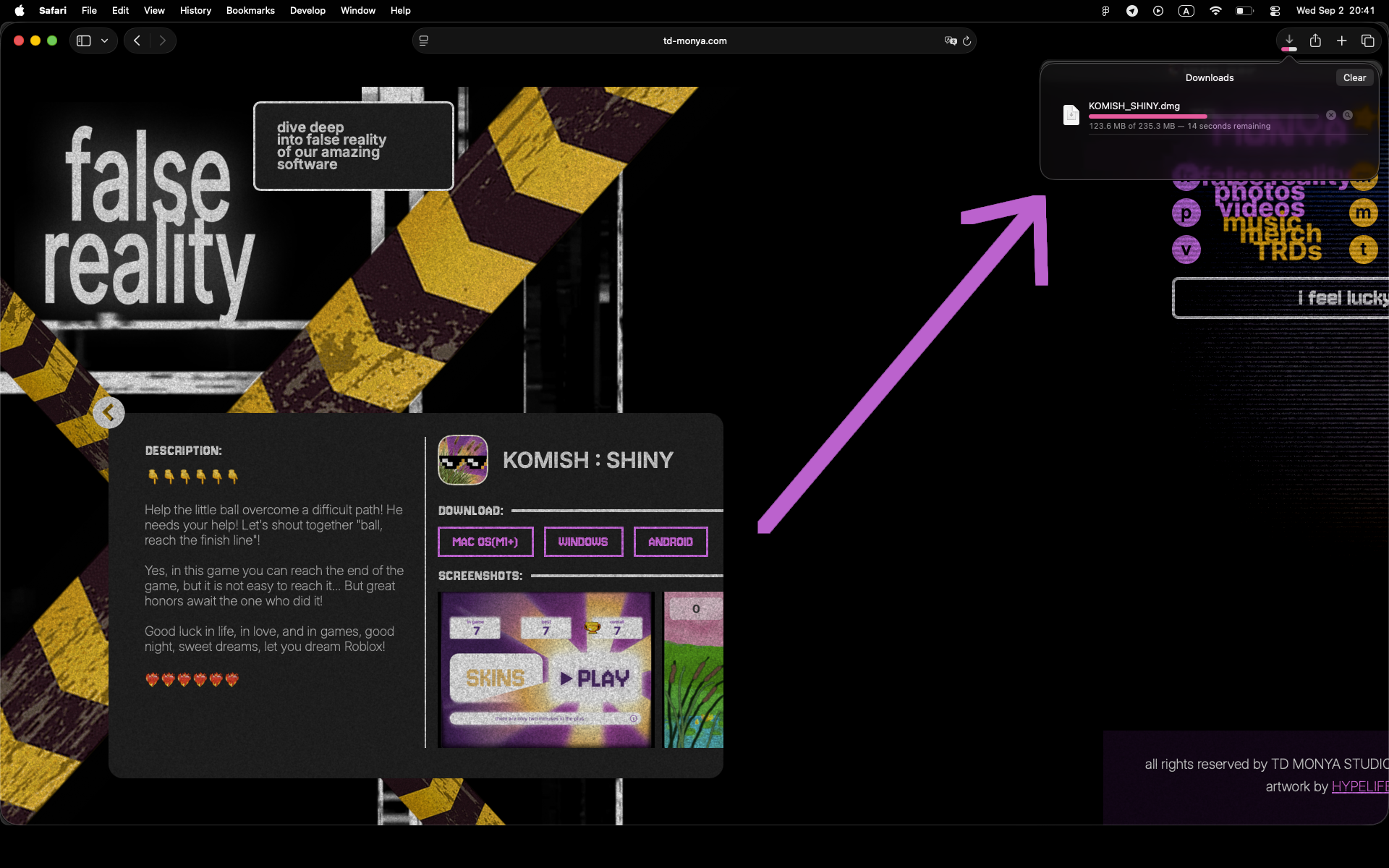Click the yellow 'm' circle
Viewport: 1389px width, 868px height.
tap(1364, 213)
